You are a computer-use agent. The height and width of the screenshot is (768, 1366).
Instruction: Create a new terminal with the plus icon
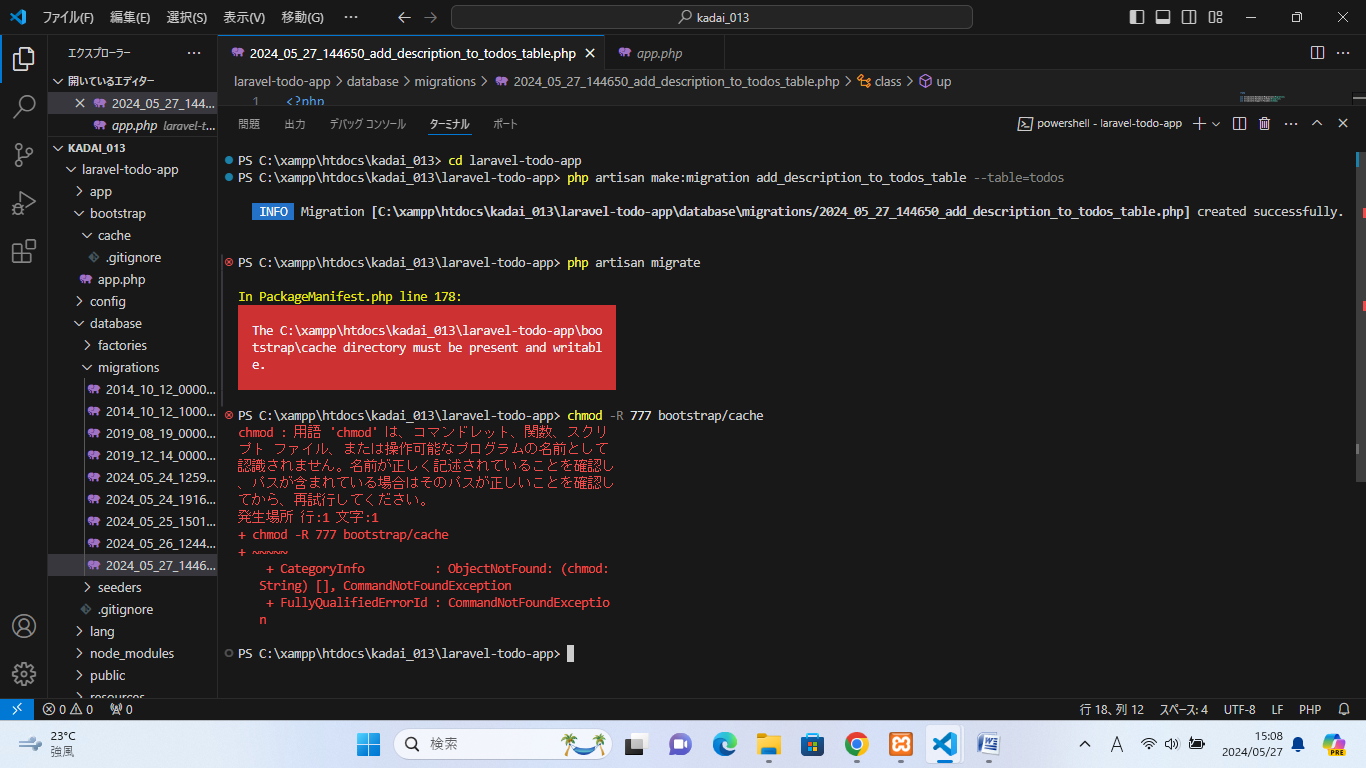point(1197,123)
